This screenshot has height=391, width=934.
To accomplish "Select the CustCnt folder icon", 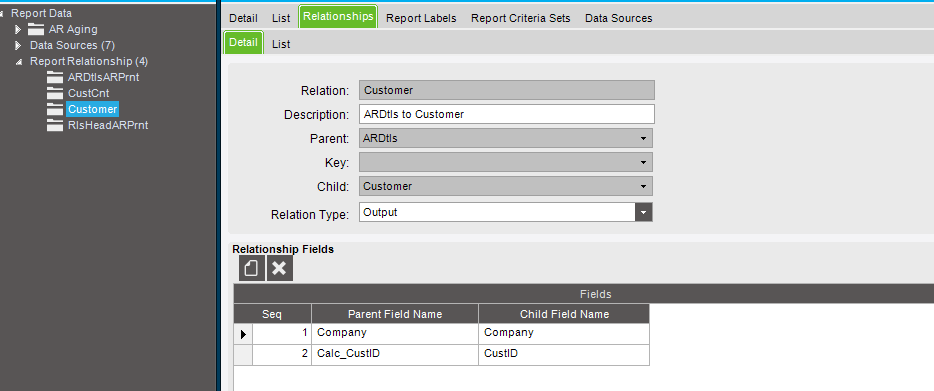I will click(55, 93).
